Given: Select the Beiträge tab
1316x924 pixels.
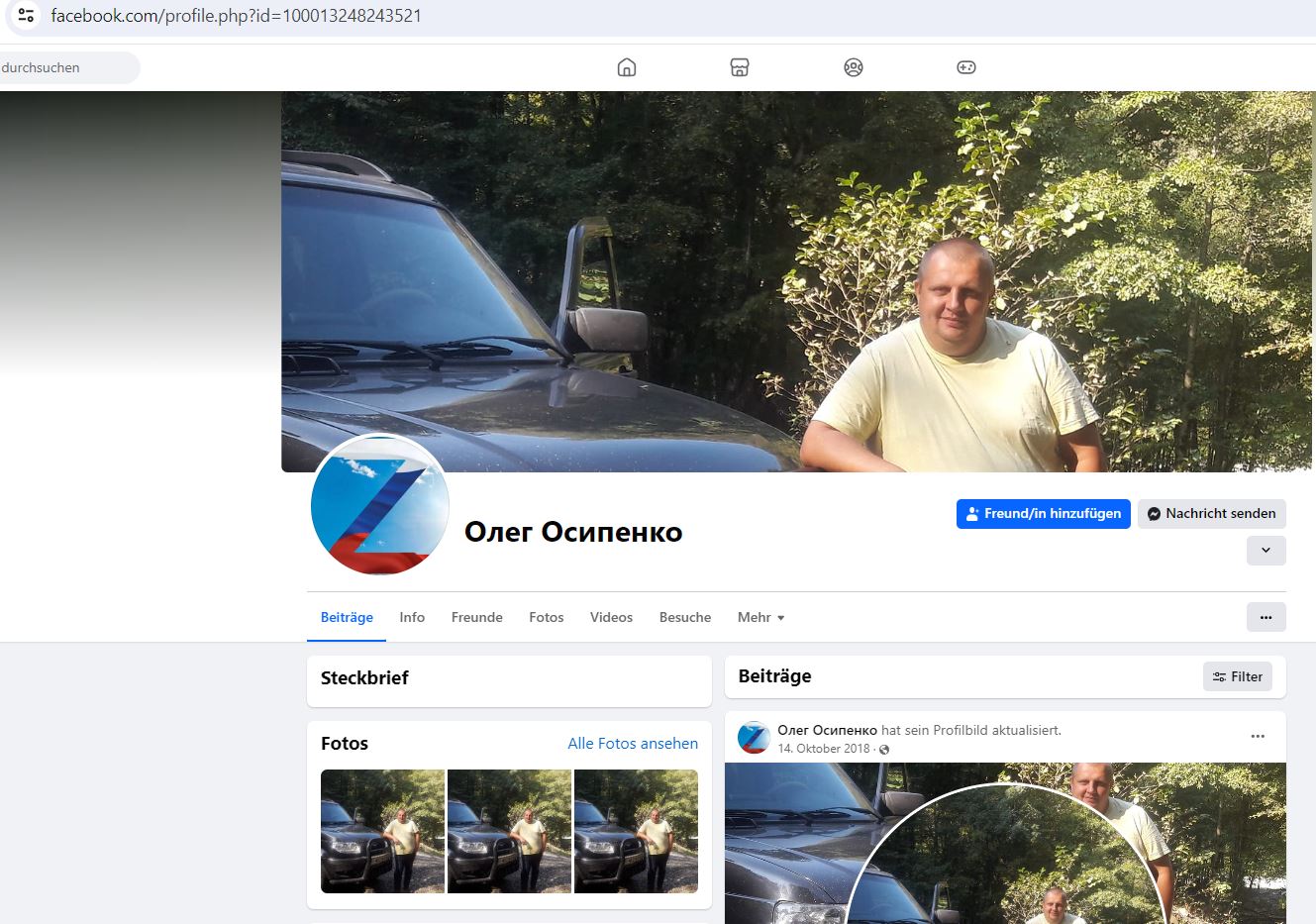Looking at the screenshot, I should click(x=347, y=617).
